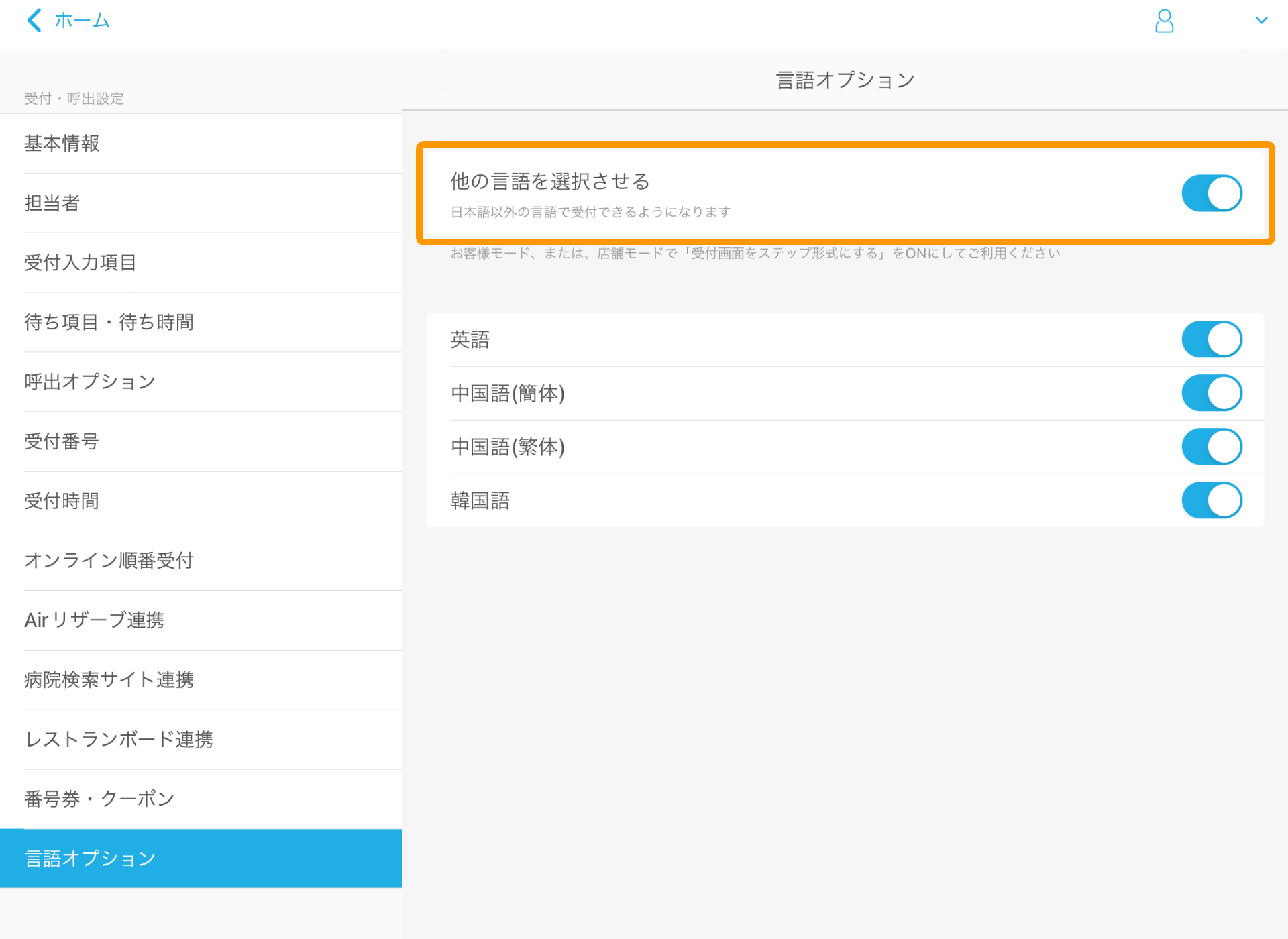
Task: Toggle the 中国語(繁体) switch off
Action: [x=1211, y=446]
